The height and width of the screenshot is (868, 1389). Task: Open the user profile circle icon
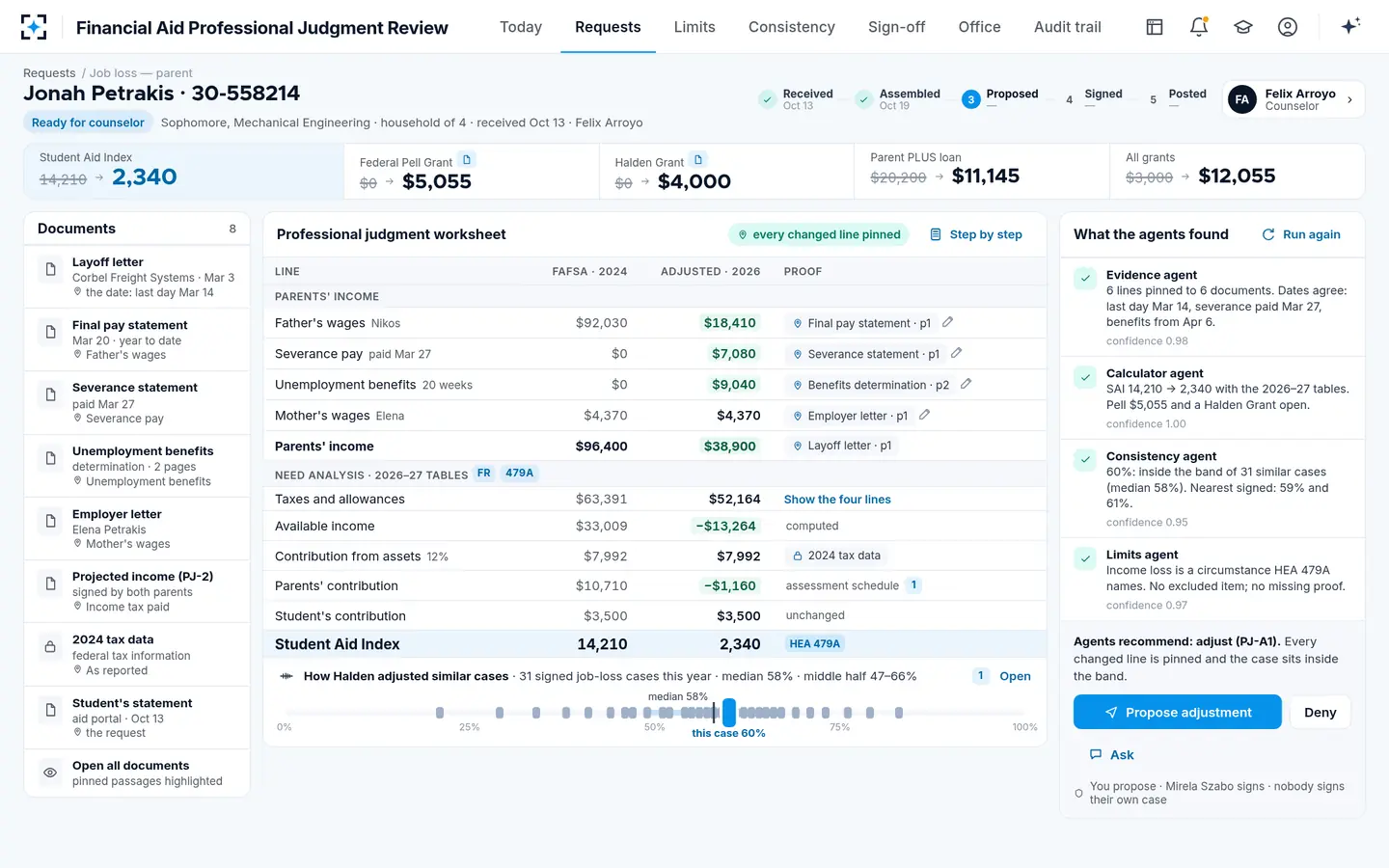click(1288, 27)
